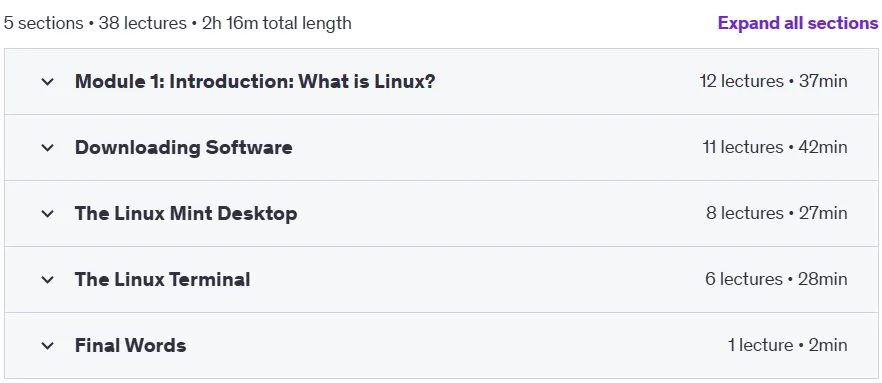Click chevron beside Final Words

(48, 345)
